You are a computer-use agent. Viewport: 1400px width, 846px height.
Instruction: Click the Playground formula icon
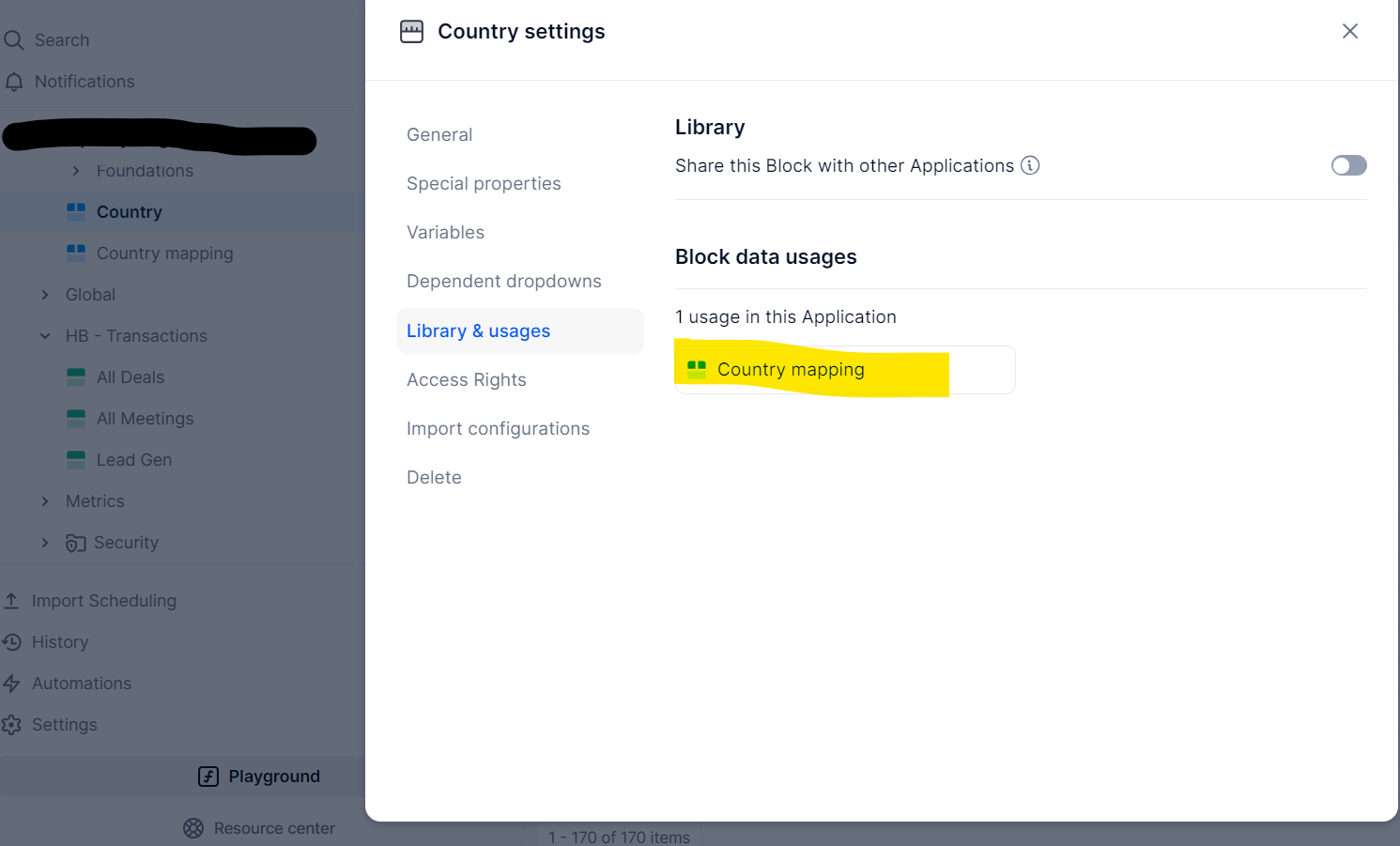[x=208, y=777]
